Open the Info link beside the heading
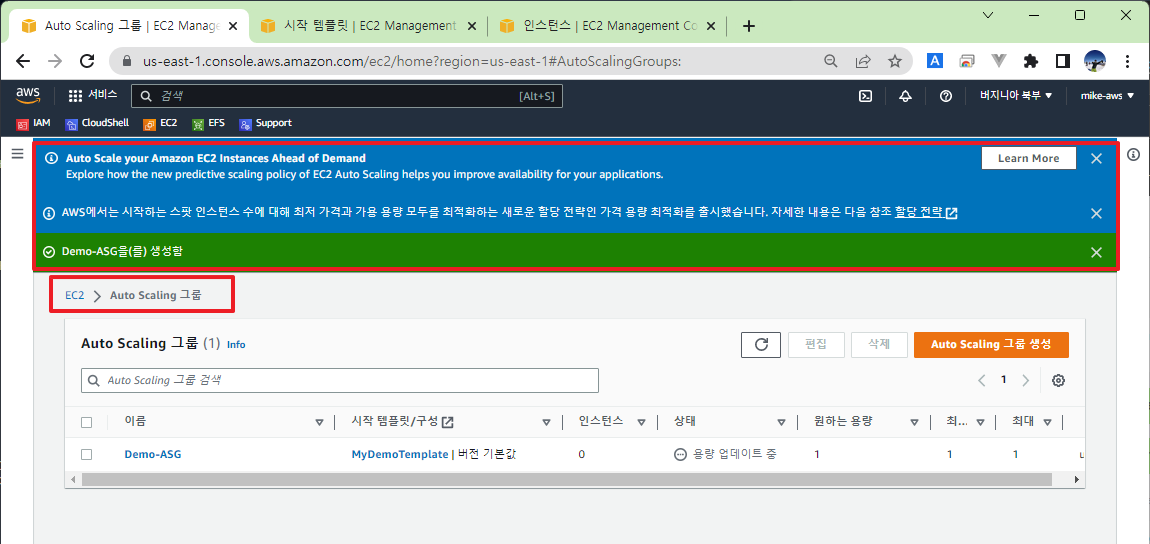This screenshot has width=1150, height=544. (236, 345)
